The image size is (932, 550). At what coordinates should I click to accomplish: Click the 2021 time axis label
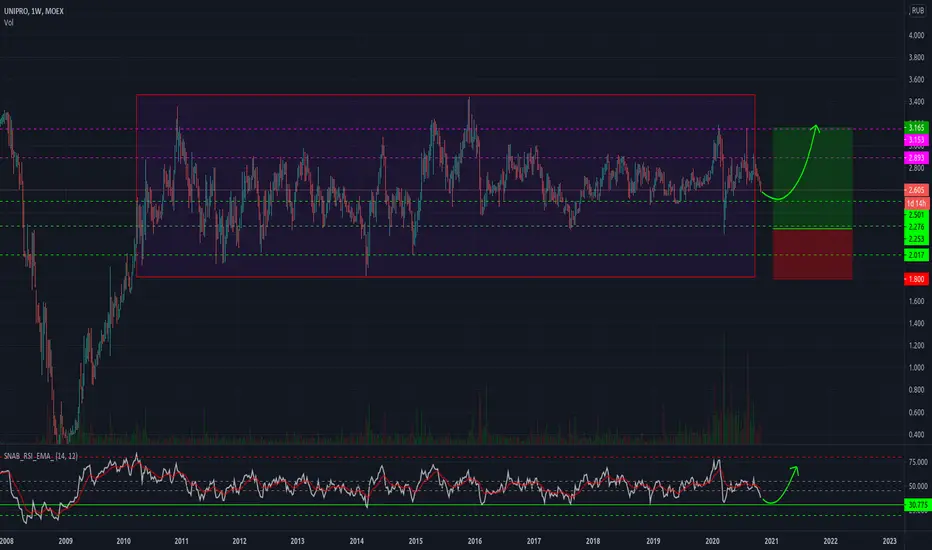pyautogui.click(x=771, y=541)
